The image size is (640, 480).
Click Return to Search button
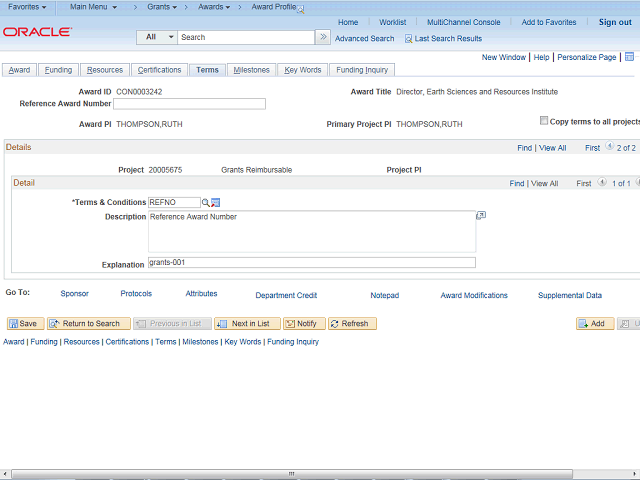(89, 324)
